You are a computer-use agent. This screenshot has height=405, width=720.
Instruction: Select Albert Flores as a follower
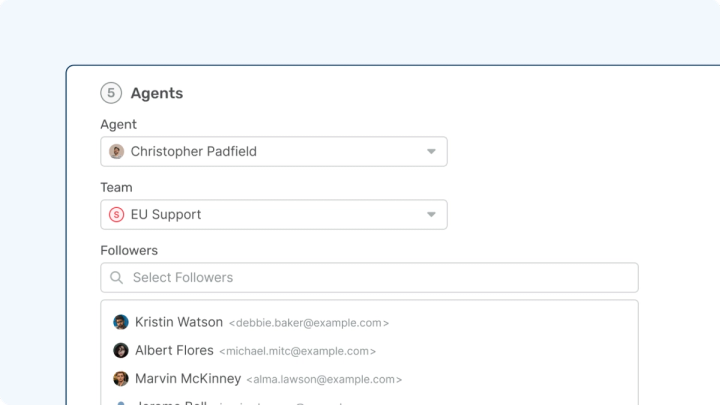point(174,351)
